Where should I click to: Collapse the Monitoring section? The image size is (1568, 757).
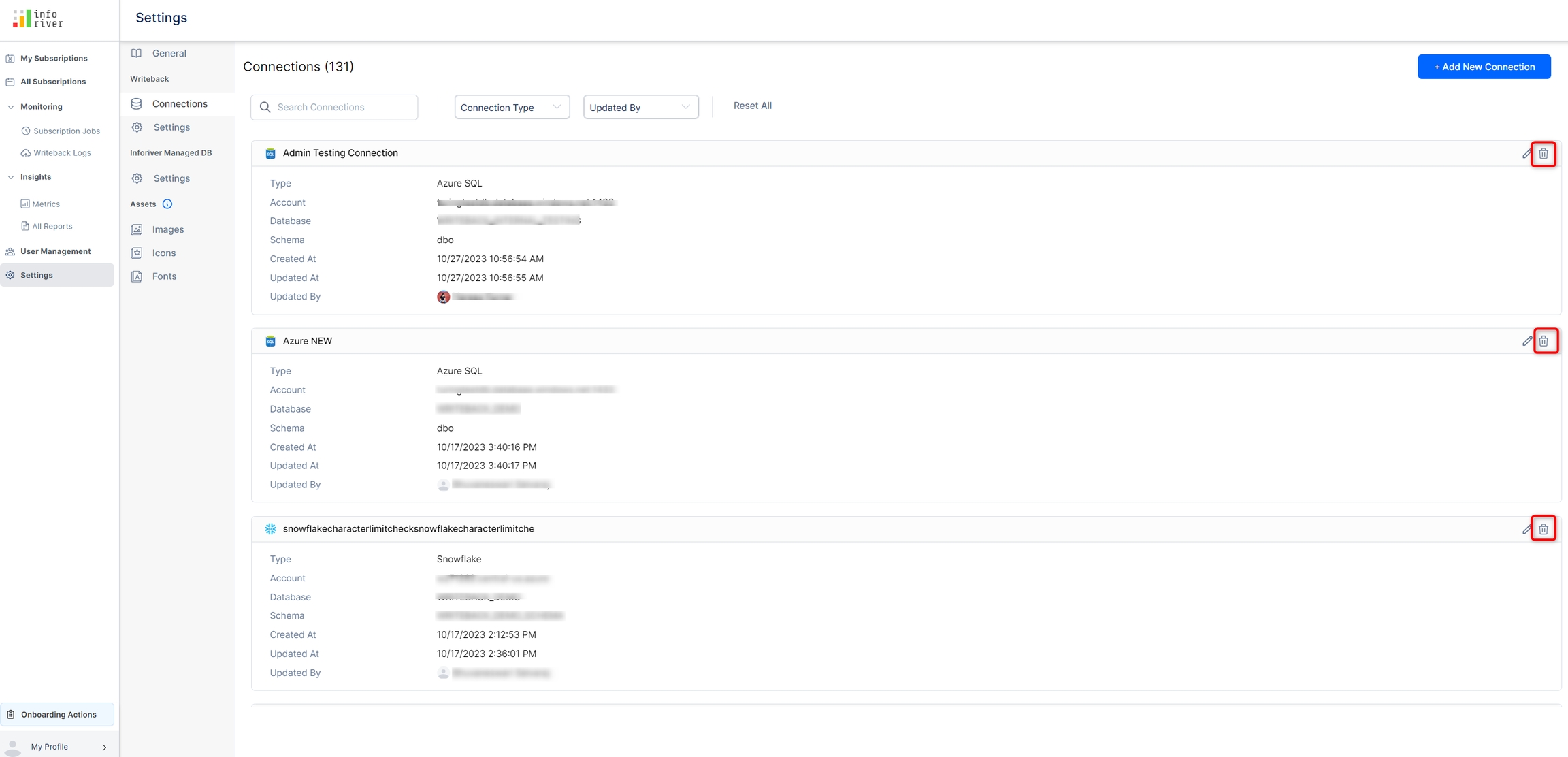(x=11, y=107)
